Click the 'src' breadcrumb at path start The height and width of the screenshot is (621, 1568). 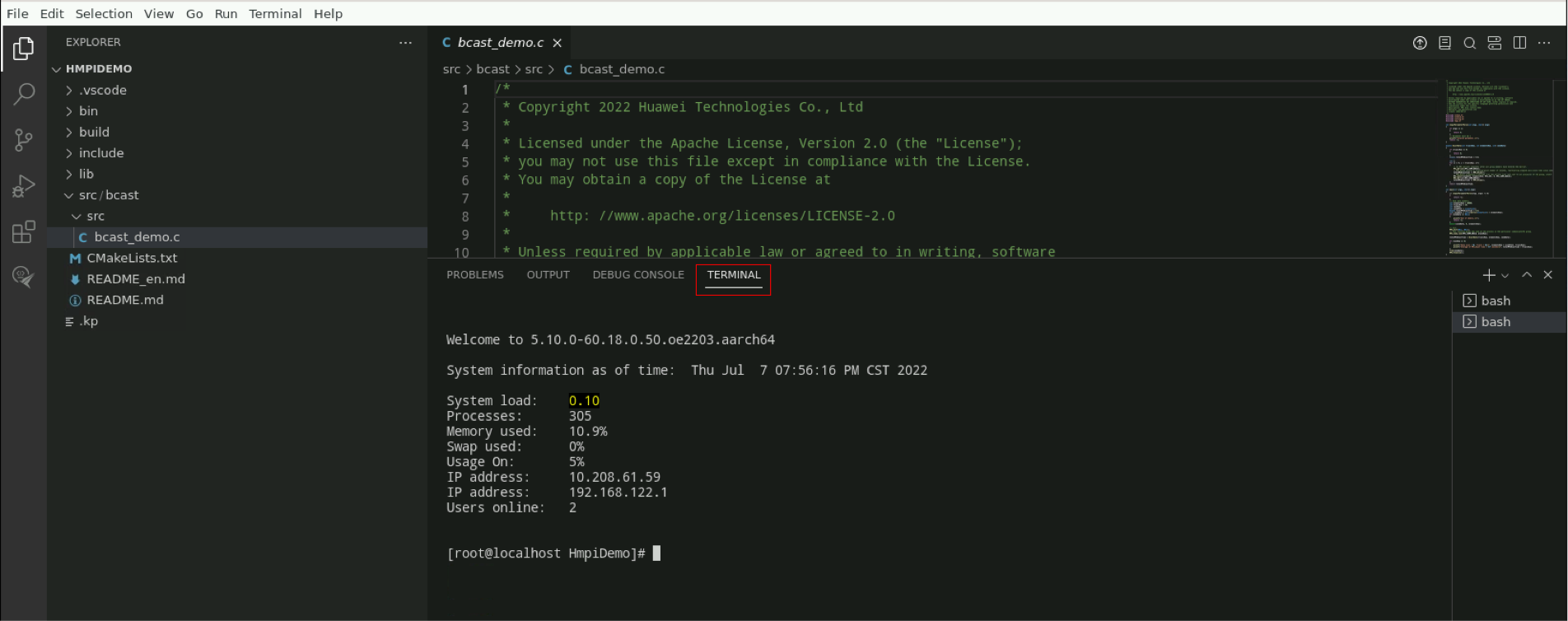[451, 69]
